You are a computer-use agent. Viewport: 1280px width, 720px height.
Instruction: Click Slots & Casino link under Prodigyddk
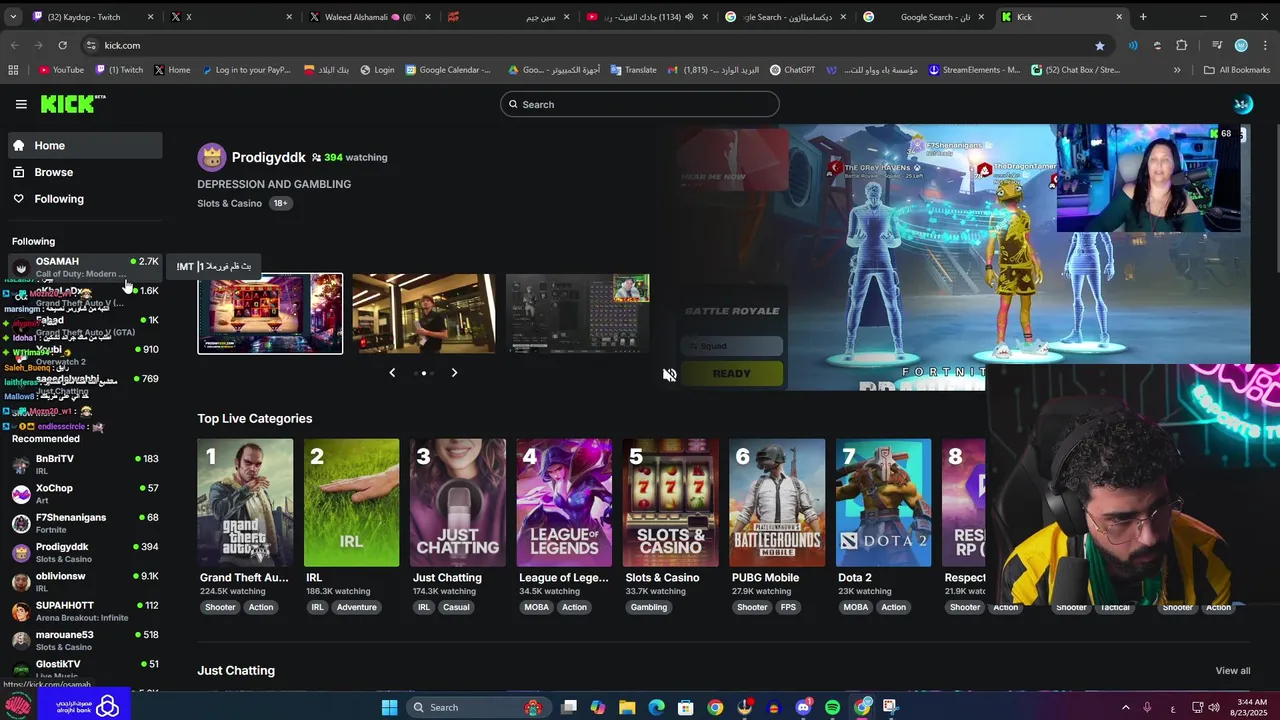point(229,203)
